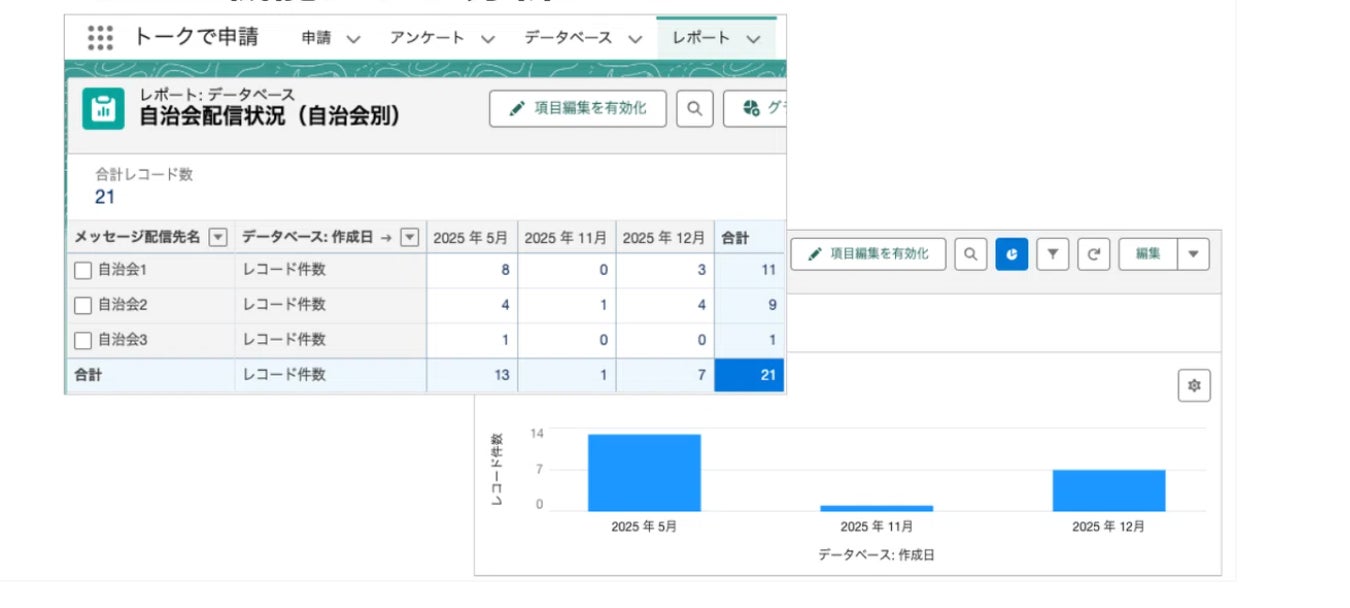
Task: Select the 申請 navigation tab
Action: click(316, 38)
